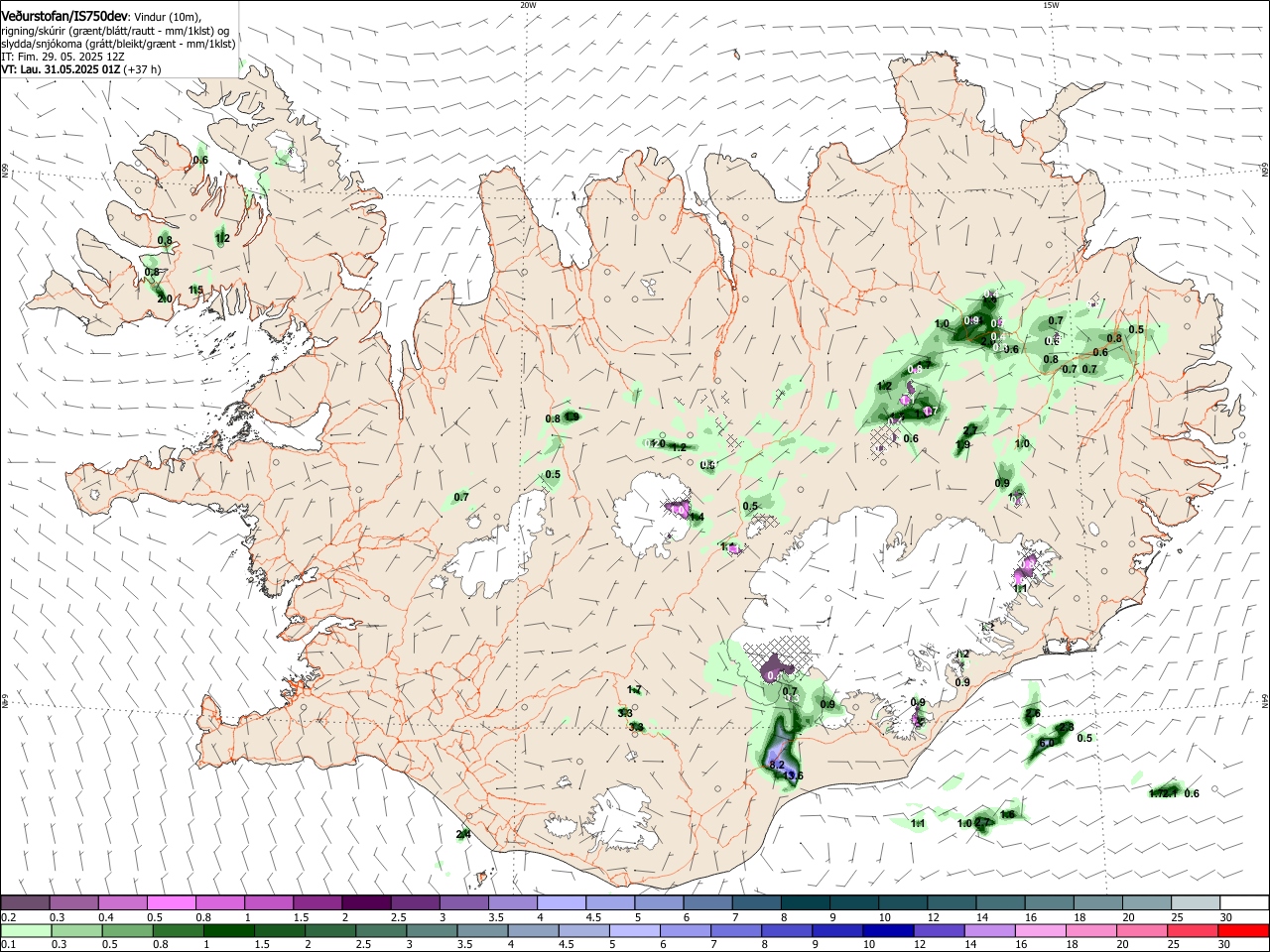The width and height of the screenshot is (1270, 952).
Task: Click the 'rigning/skúrir' description line in the header
Action: point(114,30)
